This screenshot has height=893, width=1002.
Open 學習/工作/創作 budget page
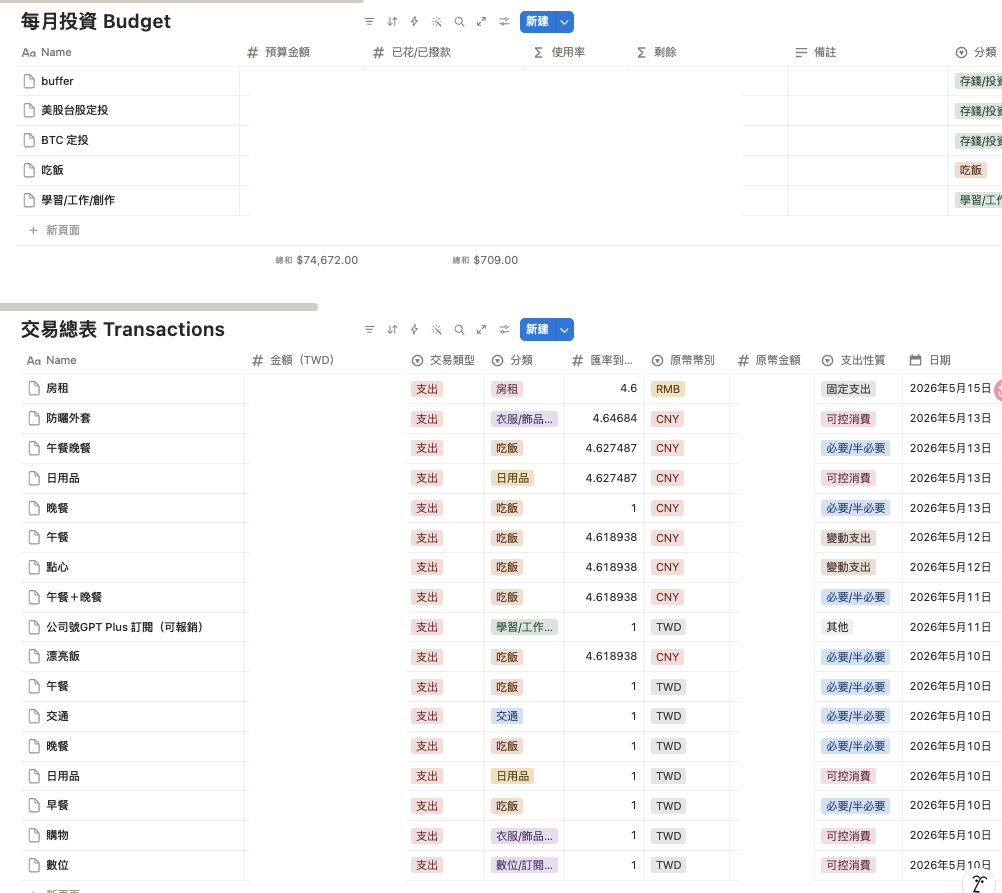[78, 200]
